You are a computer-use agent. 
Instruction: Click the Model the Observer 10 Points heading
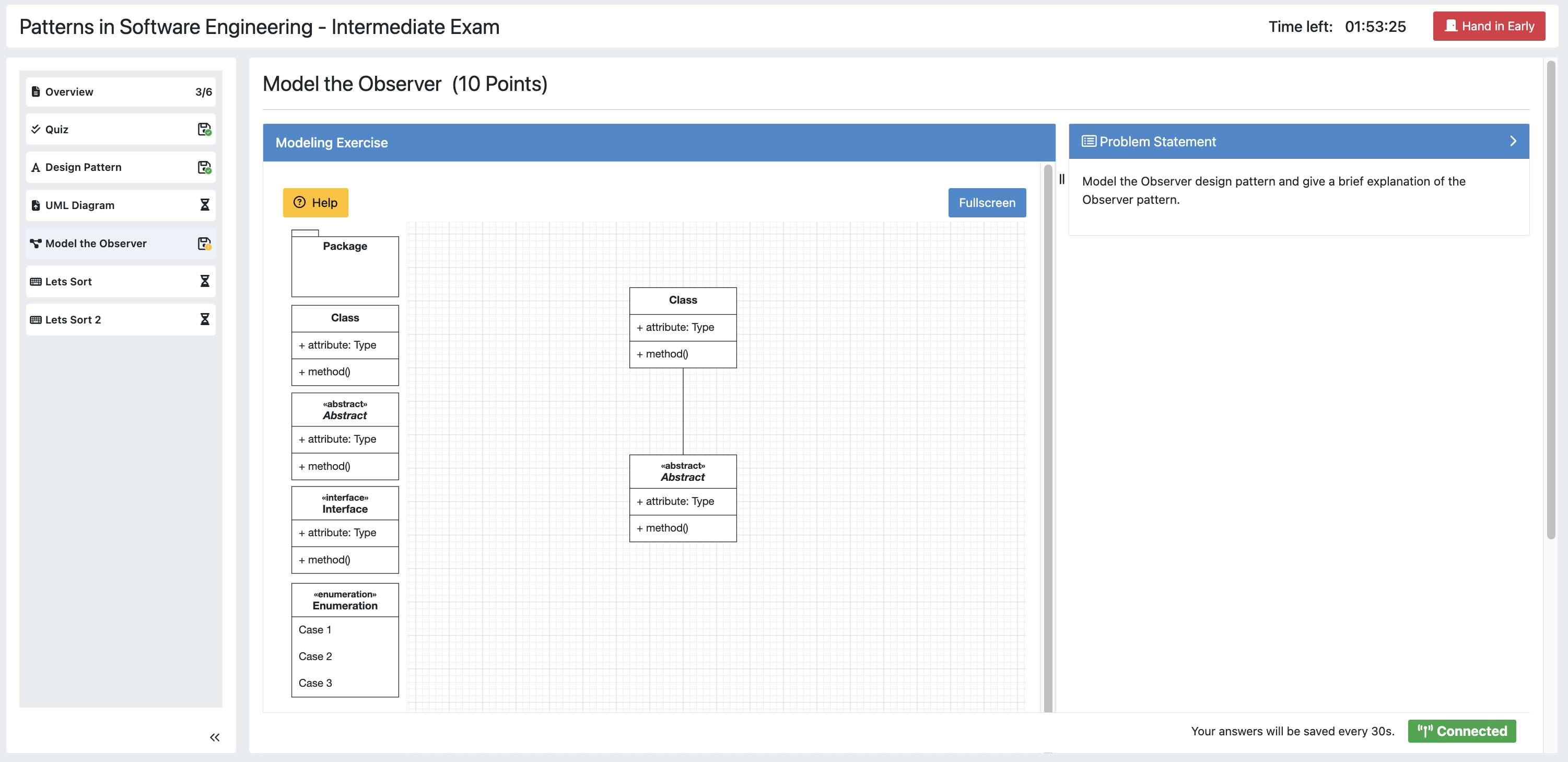pyautogui.click(x=405, y=84)
